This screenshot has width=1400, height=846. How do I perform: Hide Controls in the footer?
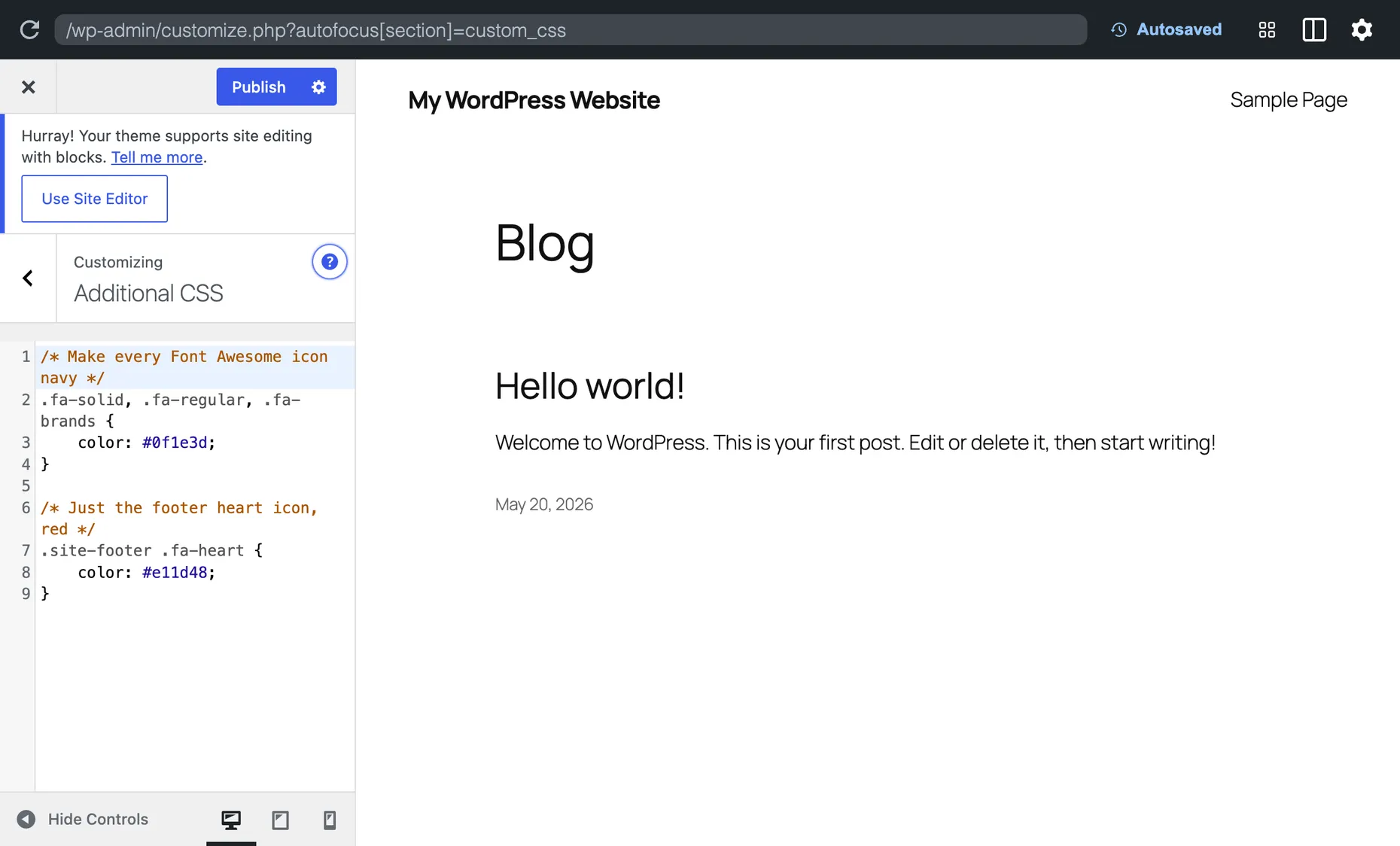tap(83, 820)
